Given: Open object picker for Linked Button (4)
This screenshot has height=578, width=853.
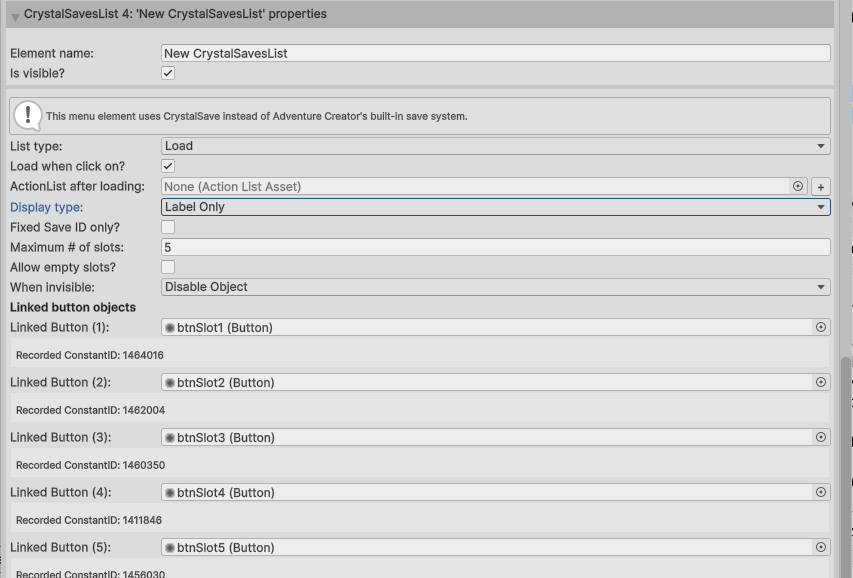Looking at the screenshot, I should pos(821,492).
